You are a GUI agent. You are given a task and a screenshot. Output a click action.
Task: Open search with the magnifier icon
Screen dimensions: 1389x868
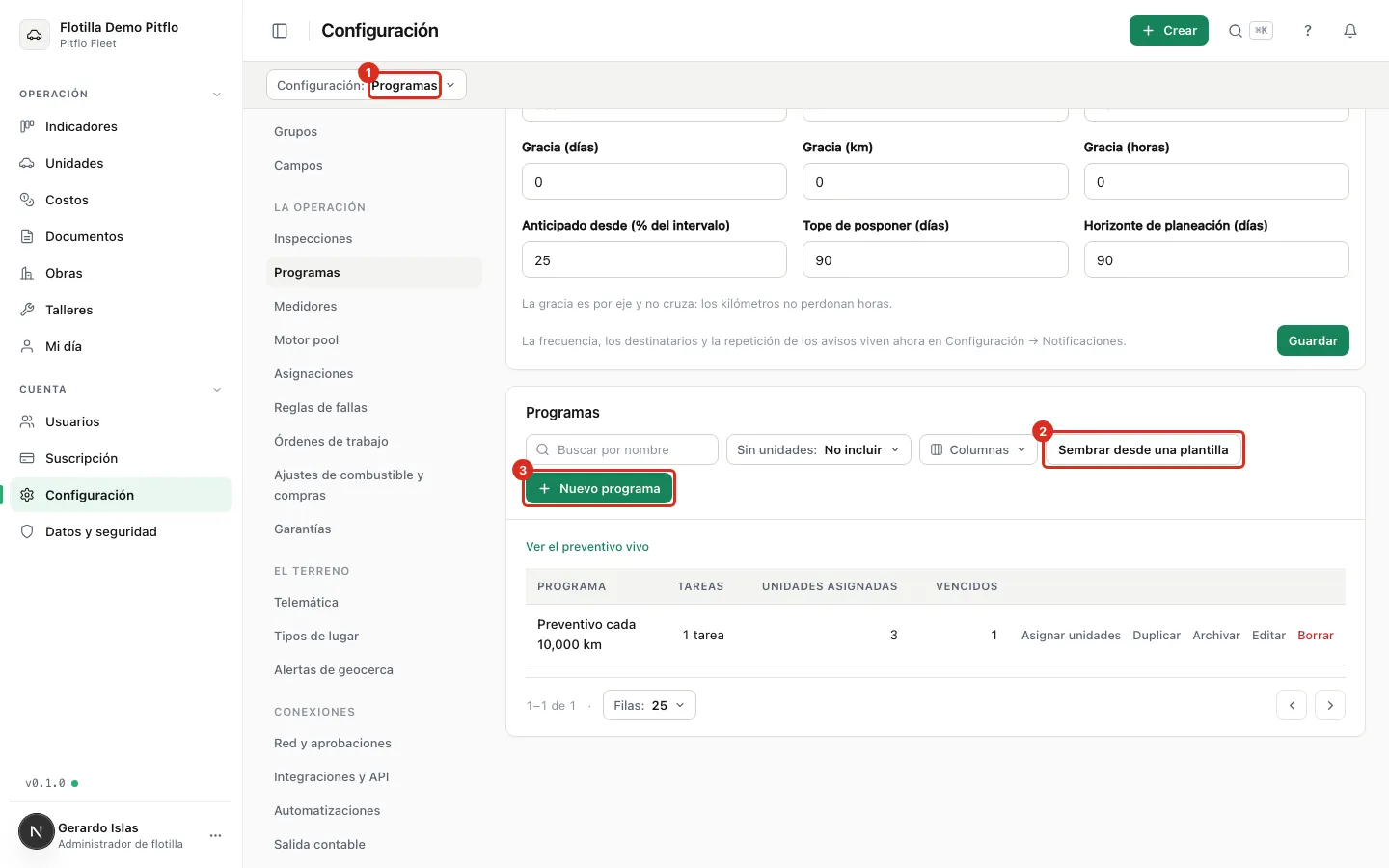pyautogui.click(x=1235, y=31)
